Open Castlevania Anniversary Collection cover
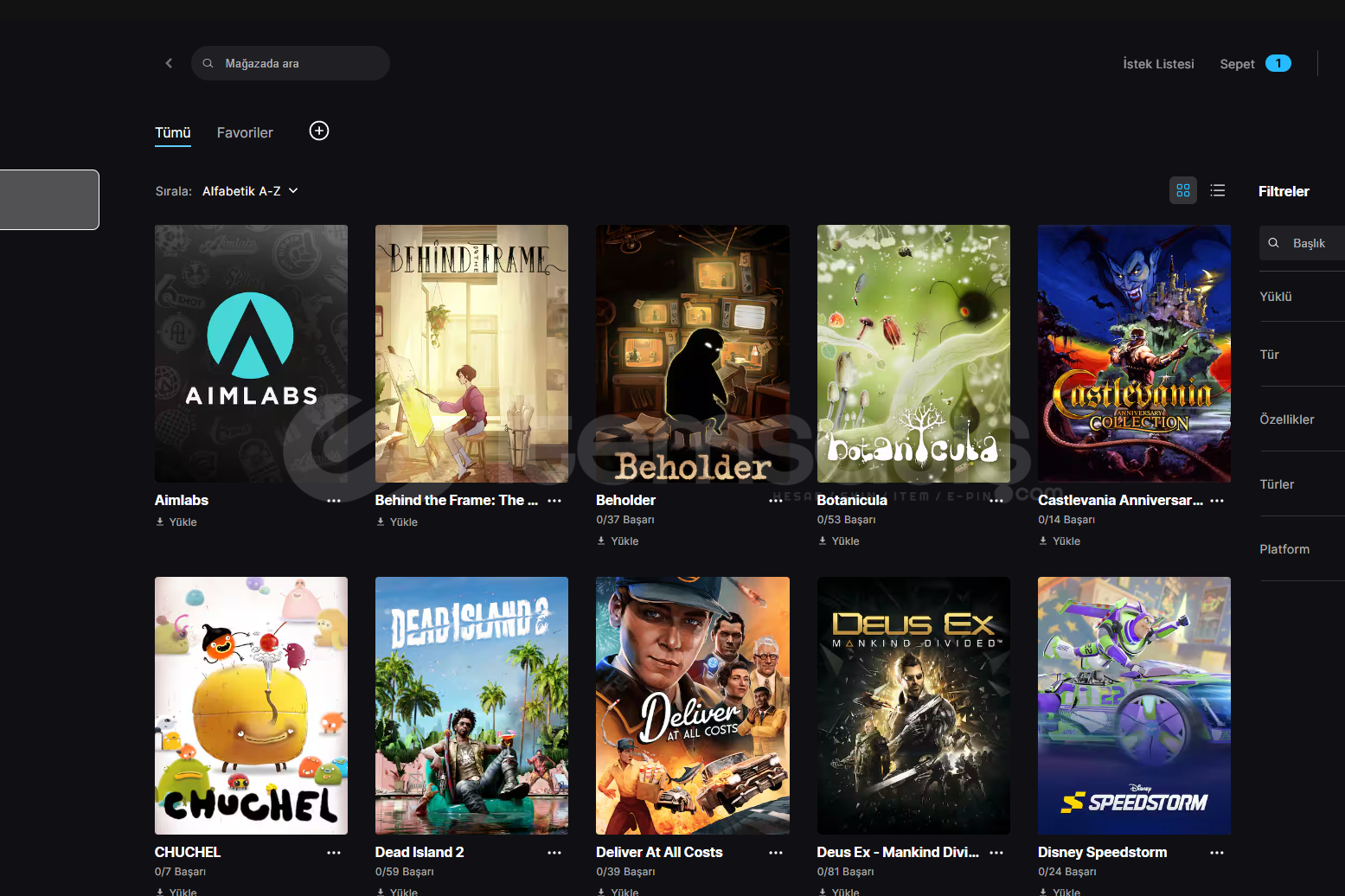1345x896 pixels. 1134,354
